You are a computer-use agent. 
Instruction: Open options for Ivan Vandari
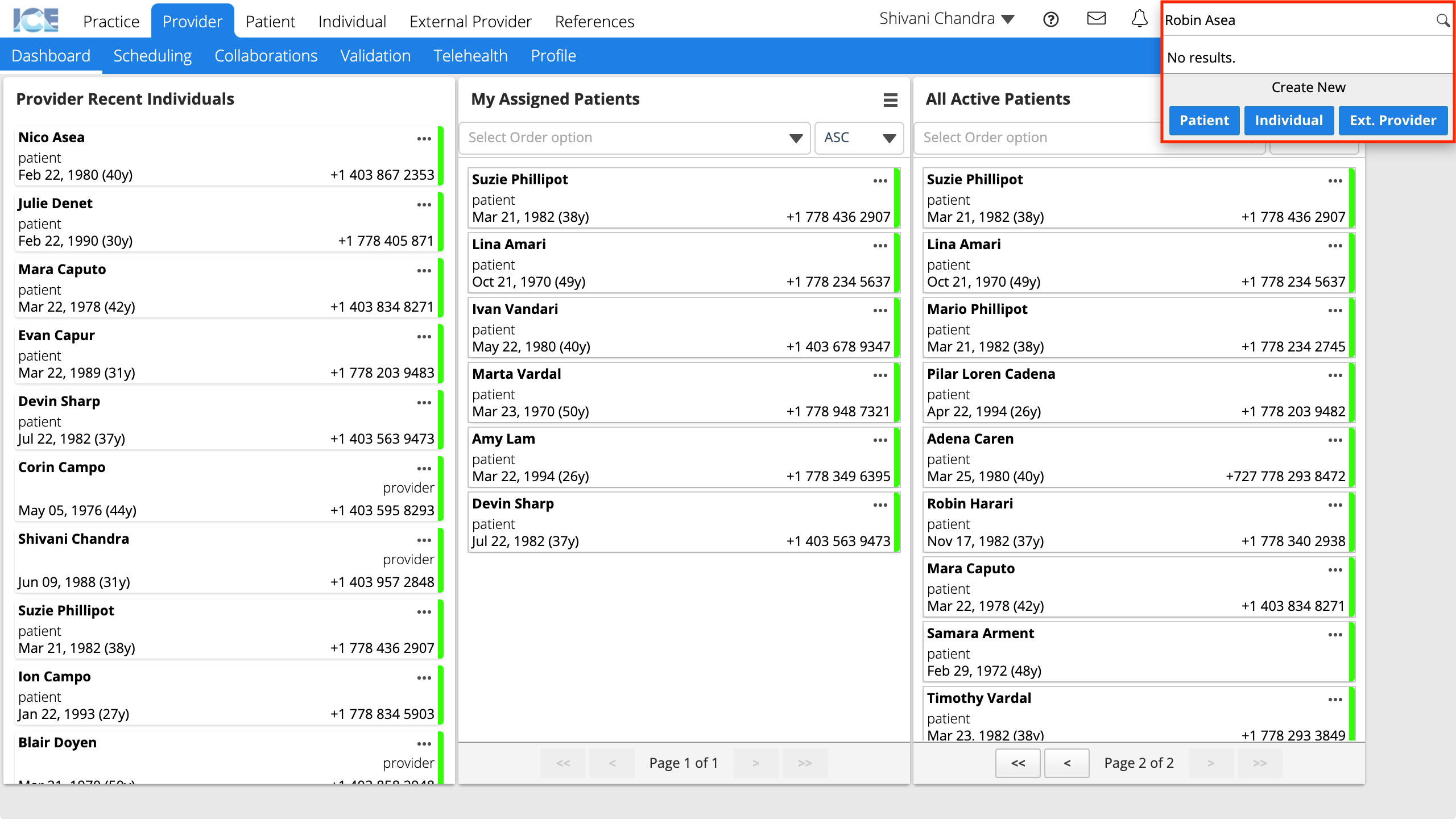(880, 311)
